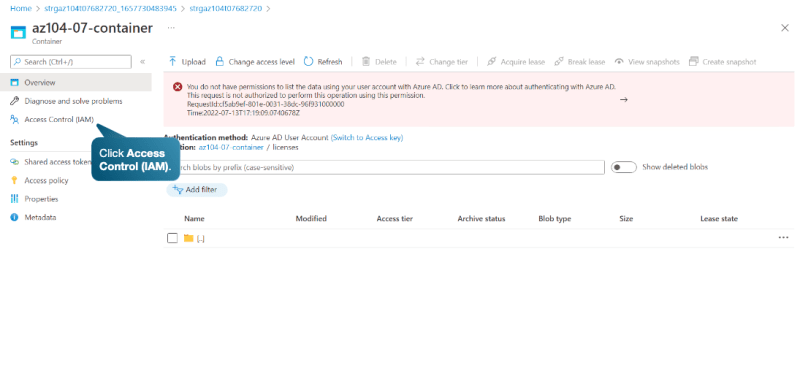Click the Refresh circular arrow icon
Image resolution: width=800 pixels, height=368 pixels.
[x=308, y=61]
